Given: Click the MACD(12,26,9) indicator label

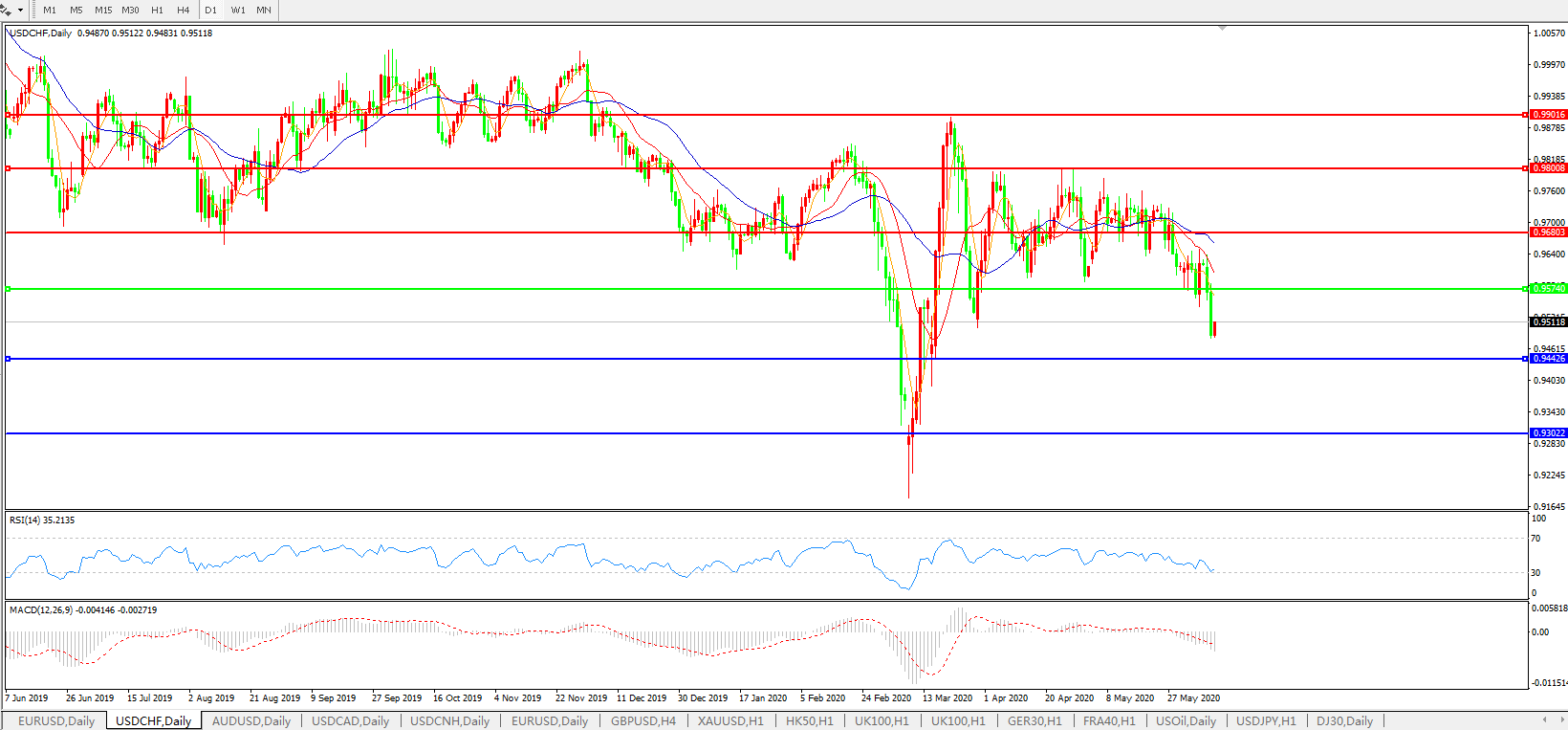Looking at the screenshot, I should 83,609.
